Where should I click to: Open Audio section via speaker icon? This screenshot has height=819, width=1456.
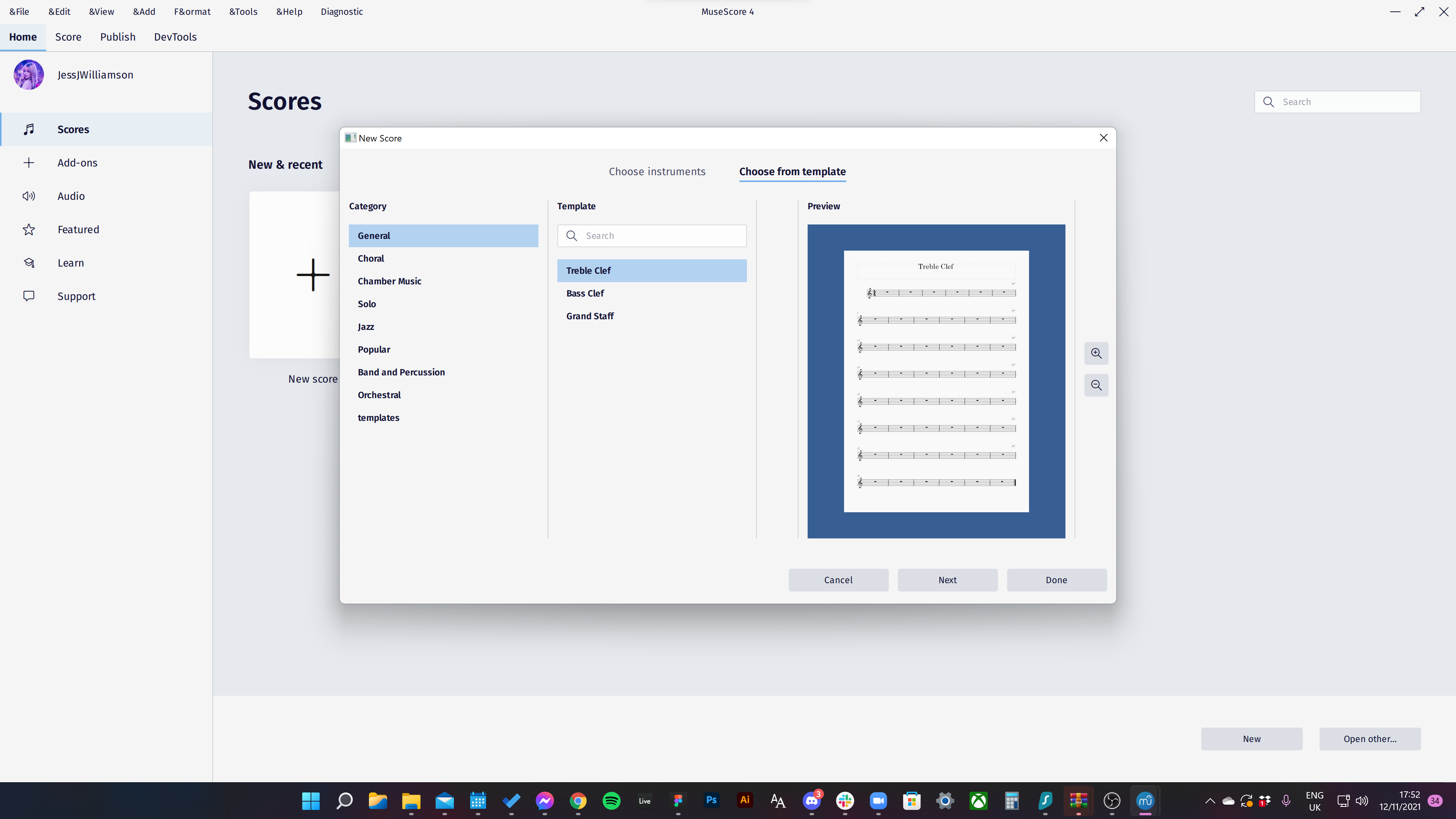pyautogui.click(x=29, y=196)
